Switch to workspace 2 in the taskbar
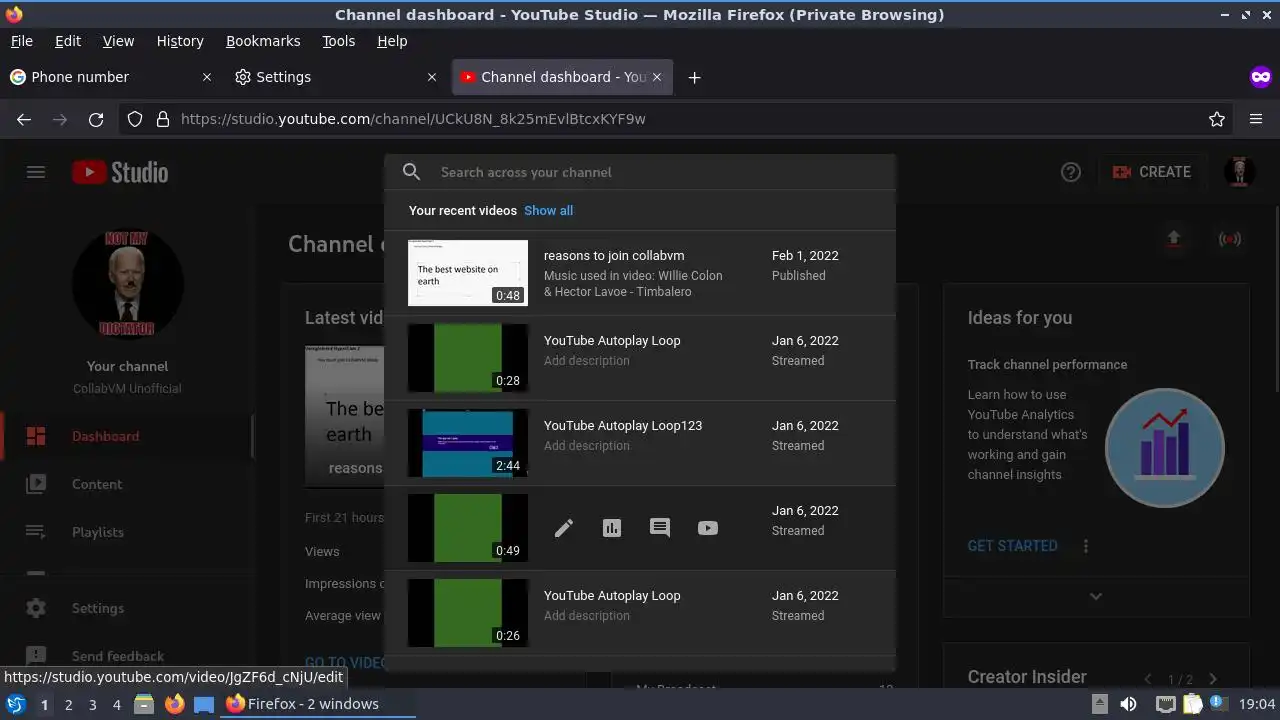The image size is (1280, 720). coord(68,704)
